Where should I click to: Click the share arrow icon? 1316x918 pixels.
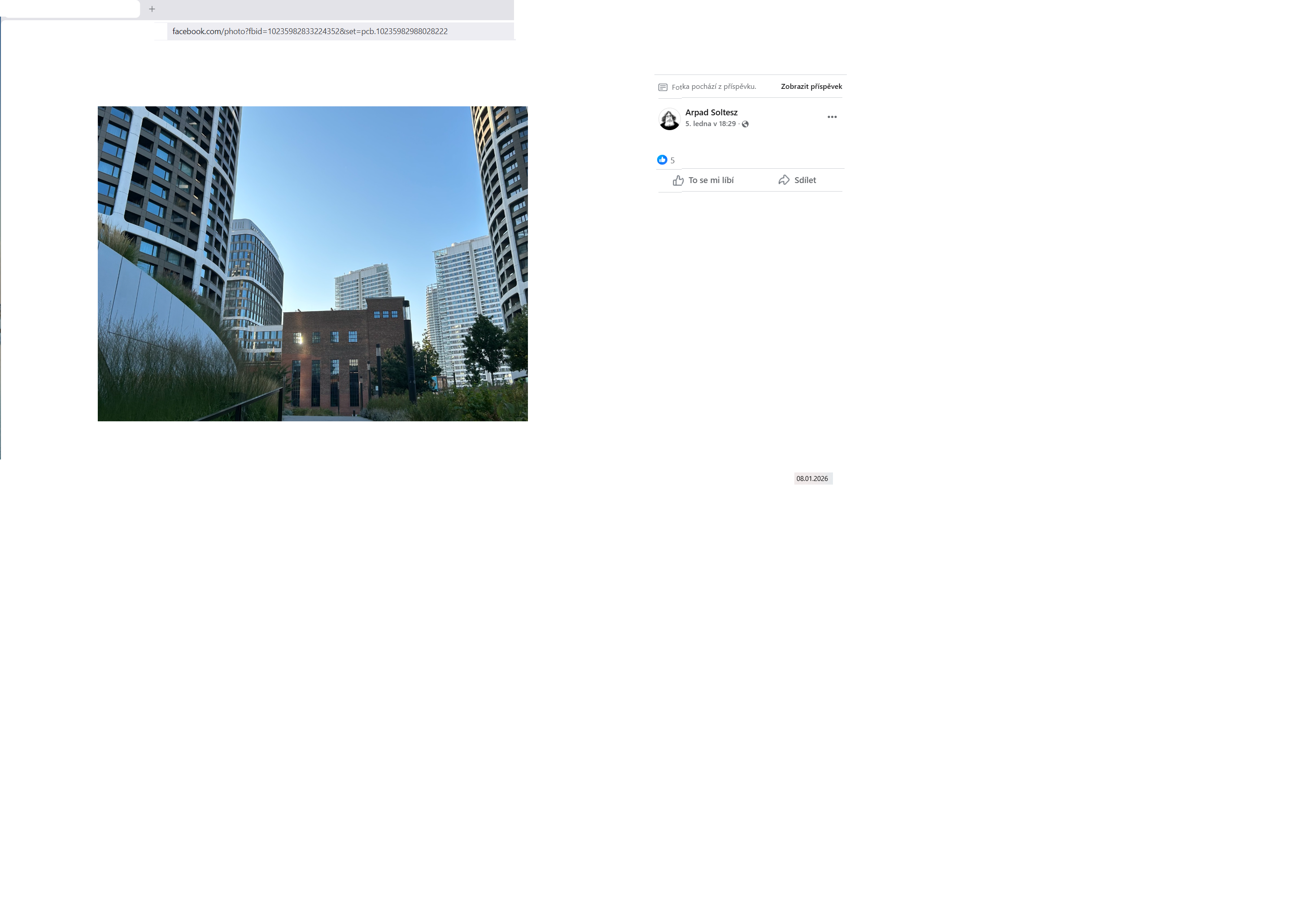tap(784, 180)
